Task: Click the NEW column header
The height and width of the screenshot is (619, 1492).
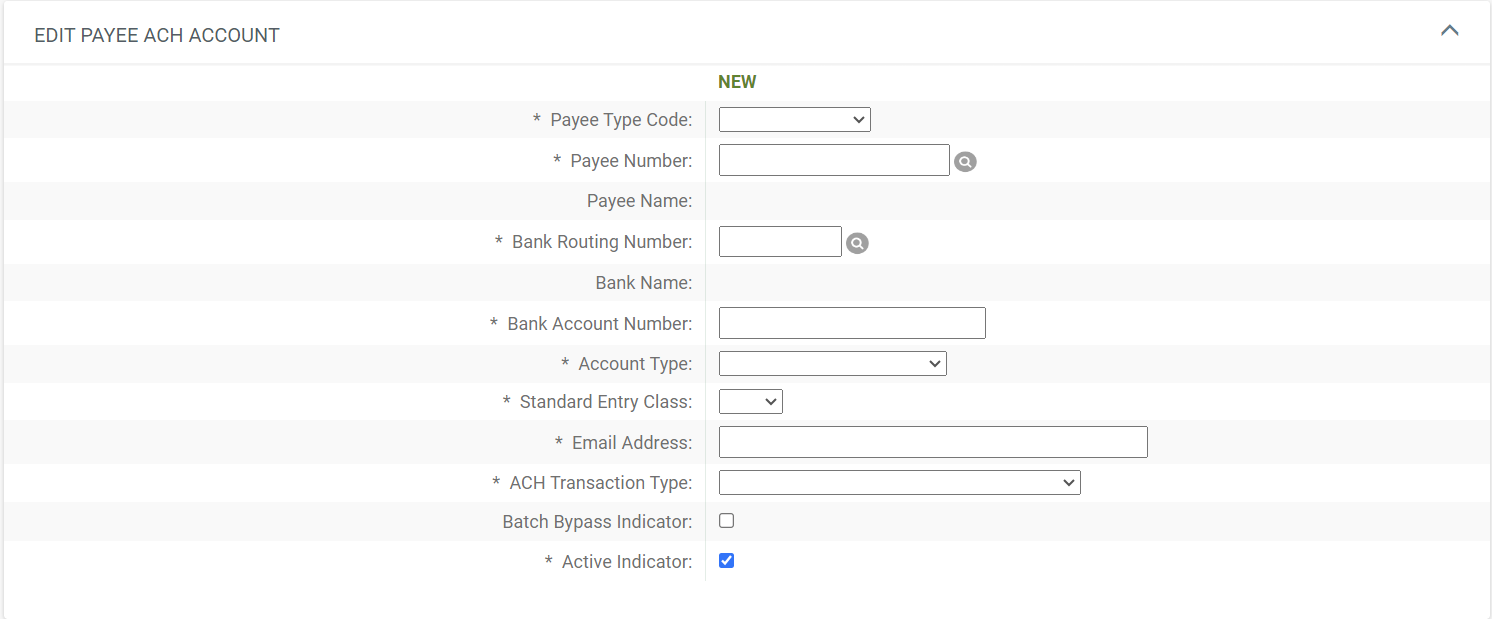Action: tap(737, 81)
